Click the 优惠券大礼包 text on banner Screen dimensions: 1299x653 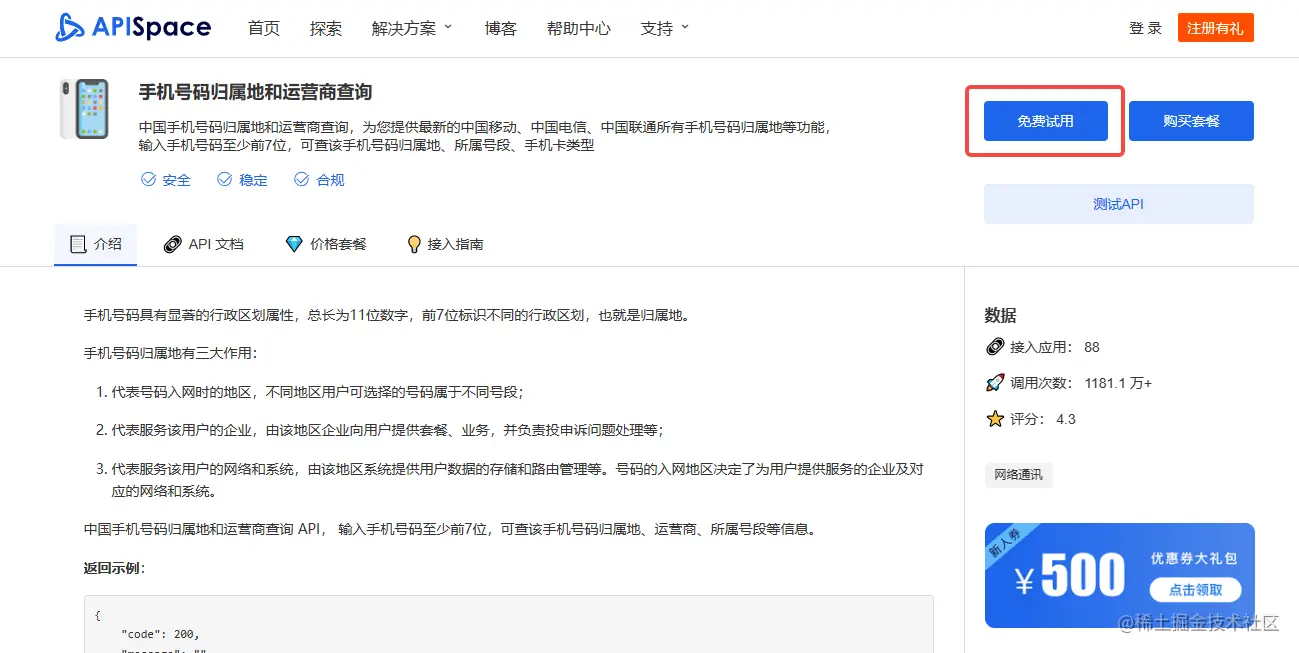[1194, 557]
